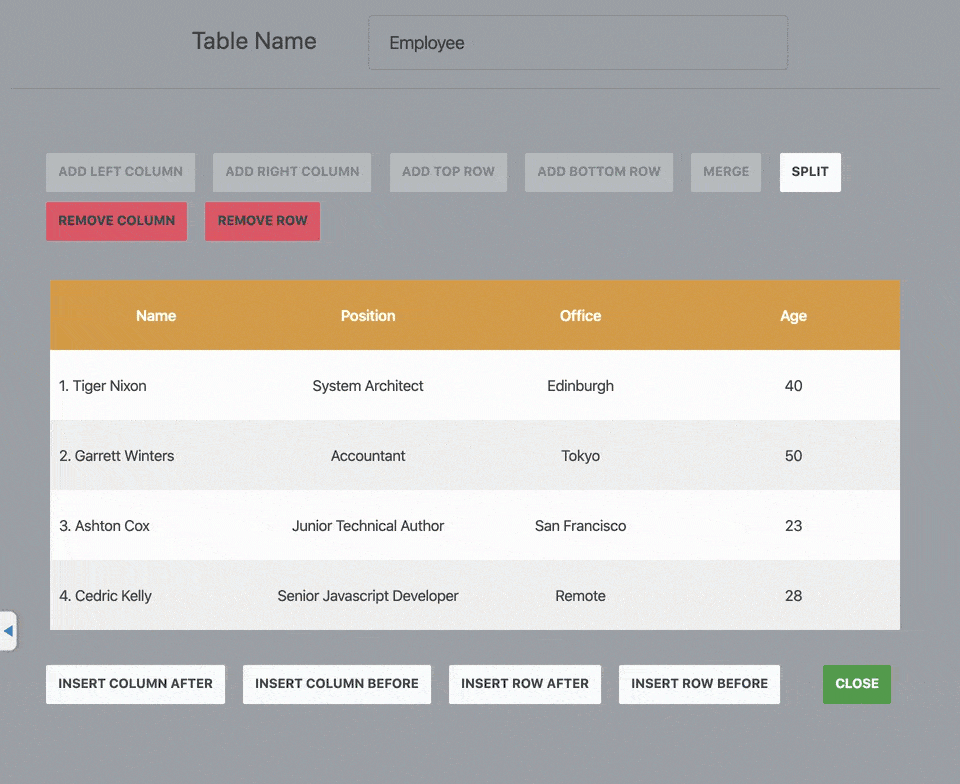960x784 pixels.
Task: Click ADD RIGHT COLUMN
Action: [291, 172]
